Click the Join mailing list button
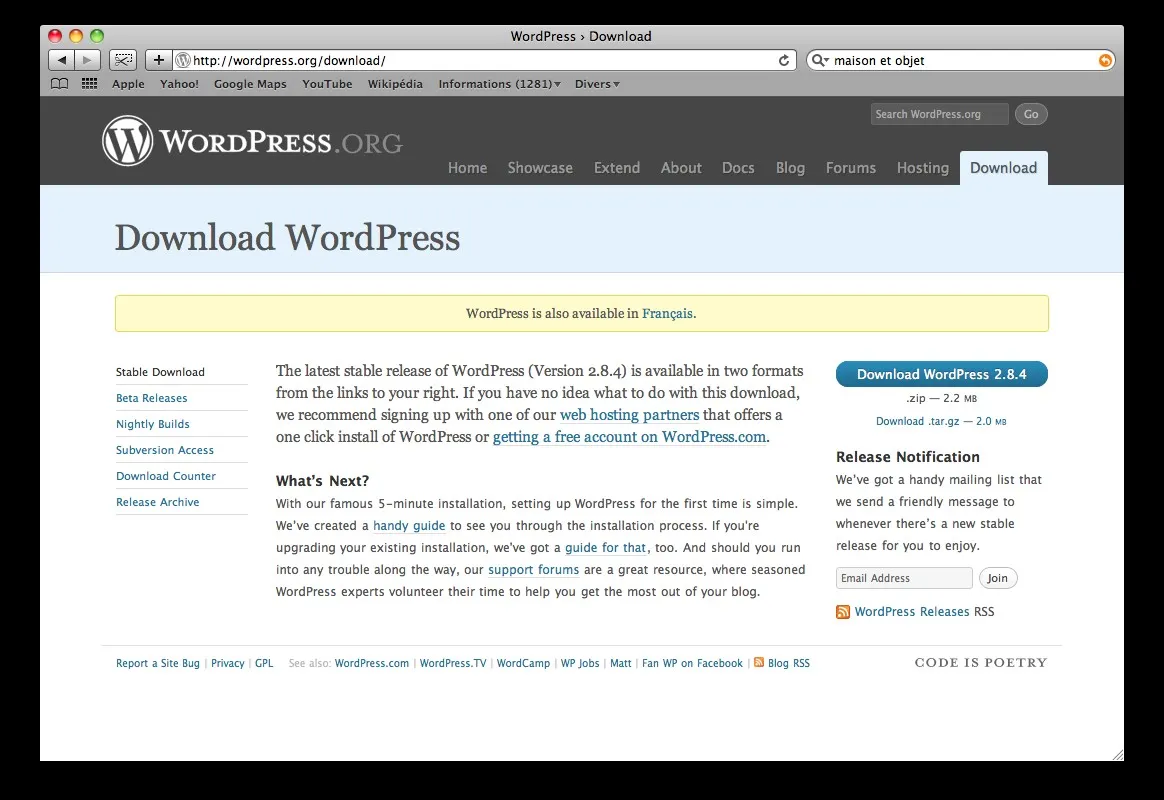1164x800 pixels. click(x=998, y=578)
